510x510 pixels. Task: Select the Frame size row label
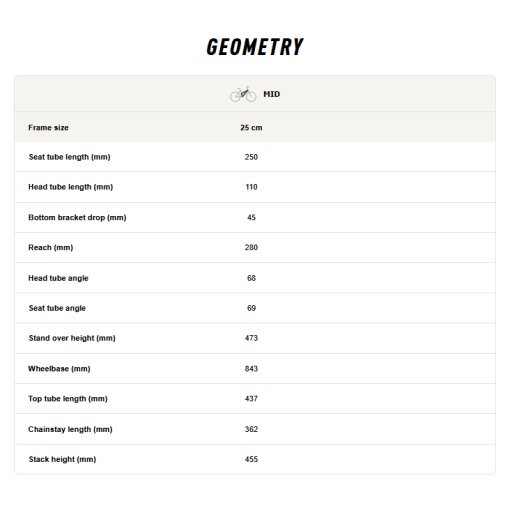click(x=48, y=128)
